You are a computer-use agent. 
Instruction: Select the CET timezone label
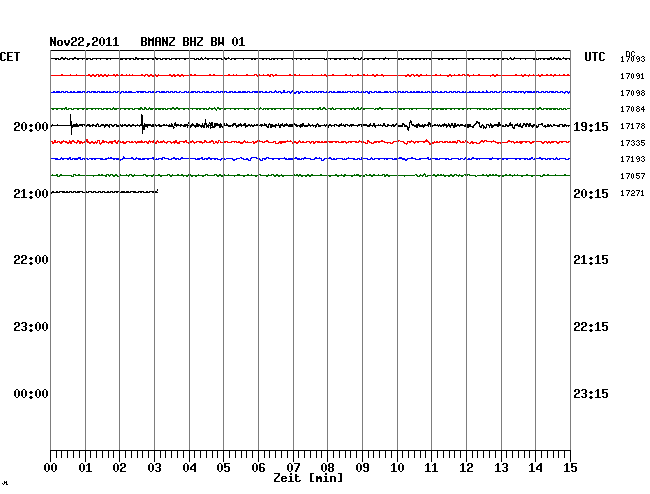click(x=10, y=57)
